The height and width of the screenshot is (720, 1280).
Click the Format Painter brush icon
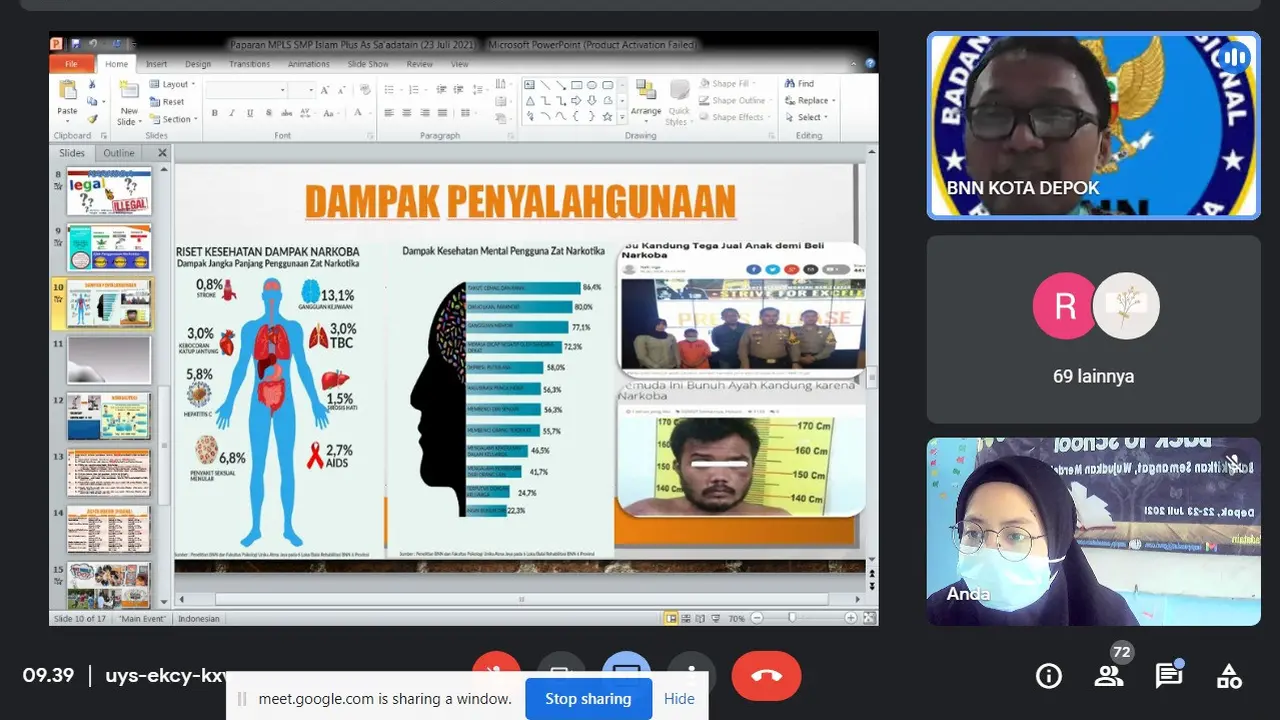pos(92,118)
